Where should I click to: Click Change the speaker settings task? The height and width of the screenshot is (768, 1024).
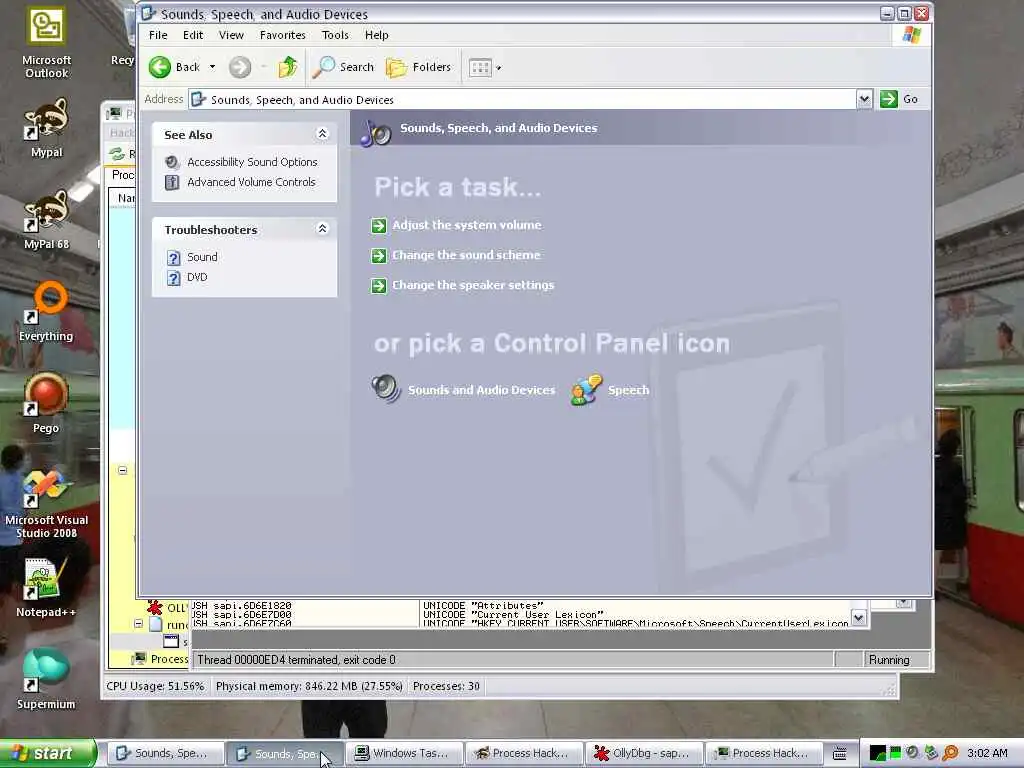pos(473,285)
